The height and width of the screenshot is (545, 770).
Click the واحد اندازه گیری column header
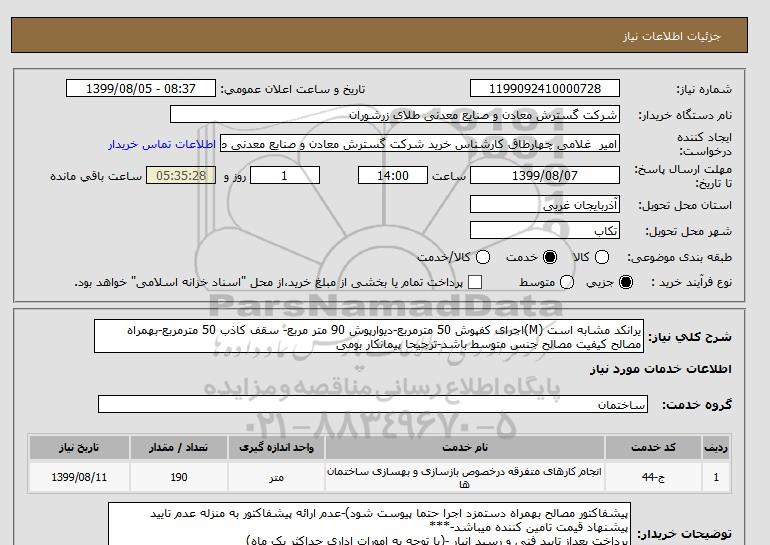pos(276,447)
